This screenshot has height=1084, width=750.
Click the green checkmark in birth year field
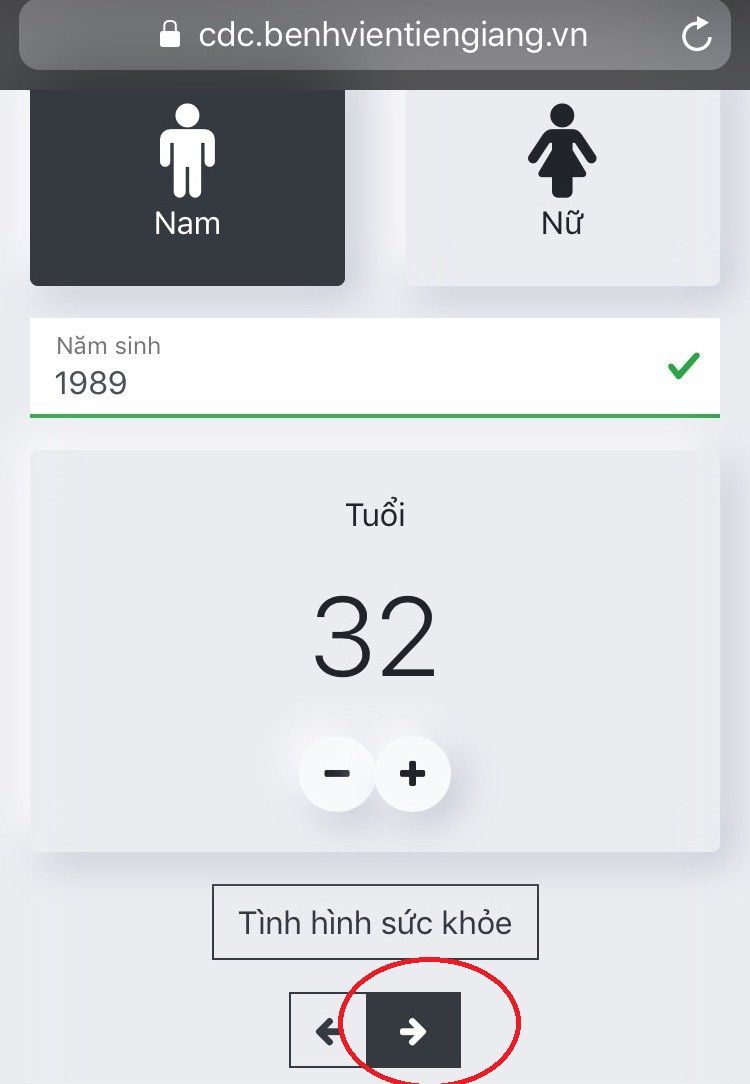[684, 366]
